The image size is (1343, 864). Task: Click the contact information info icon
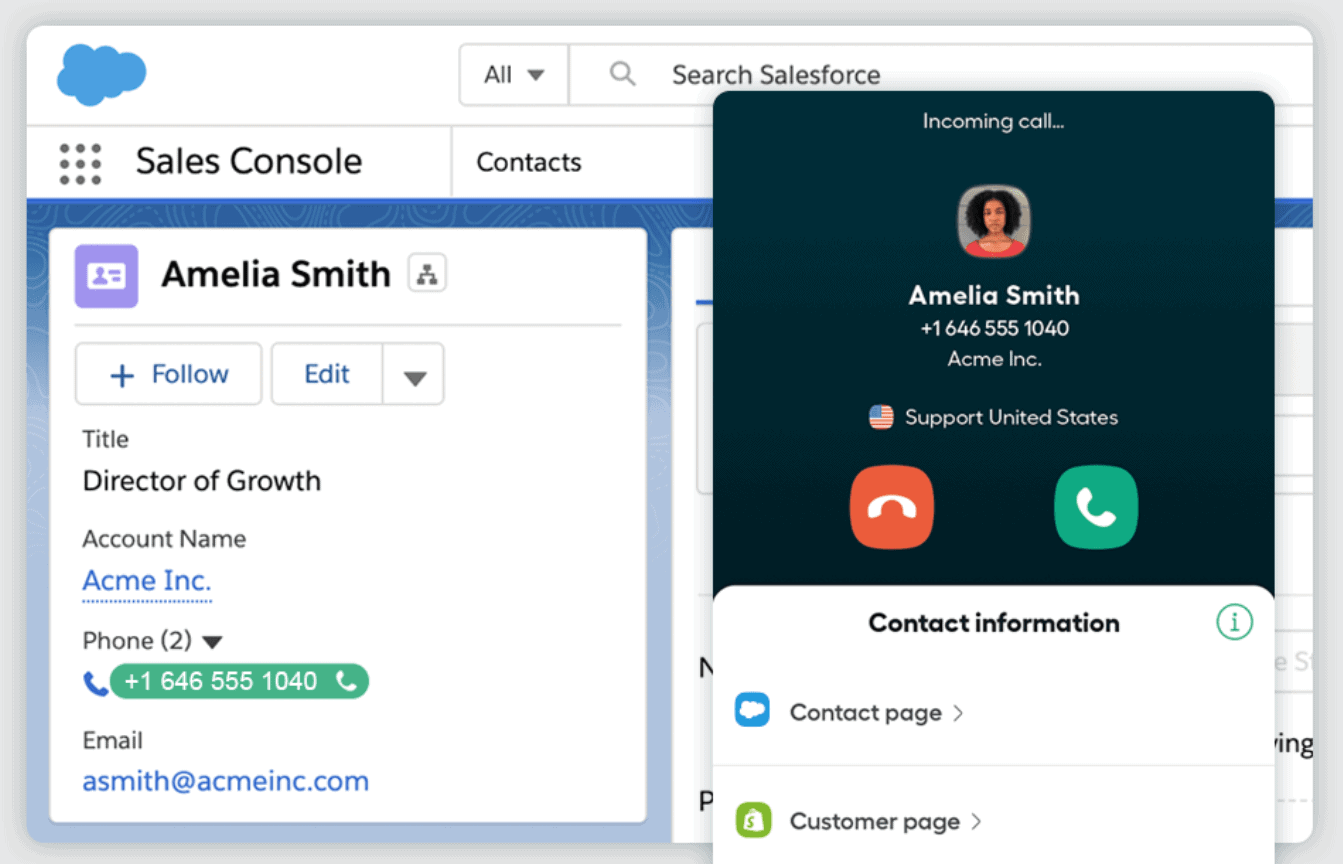point(1234,622)
